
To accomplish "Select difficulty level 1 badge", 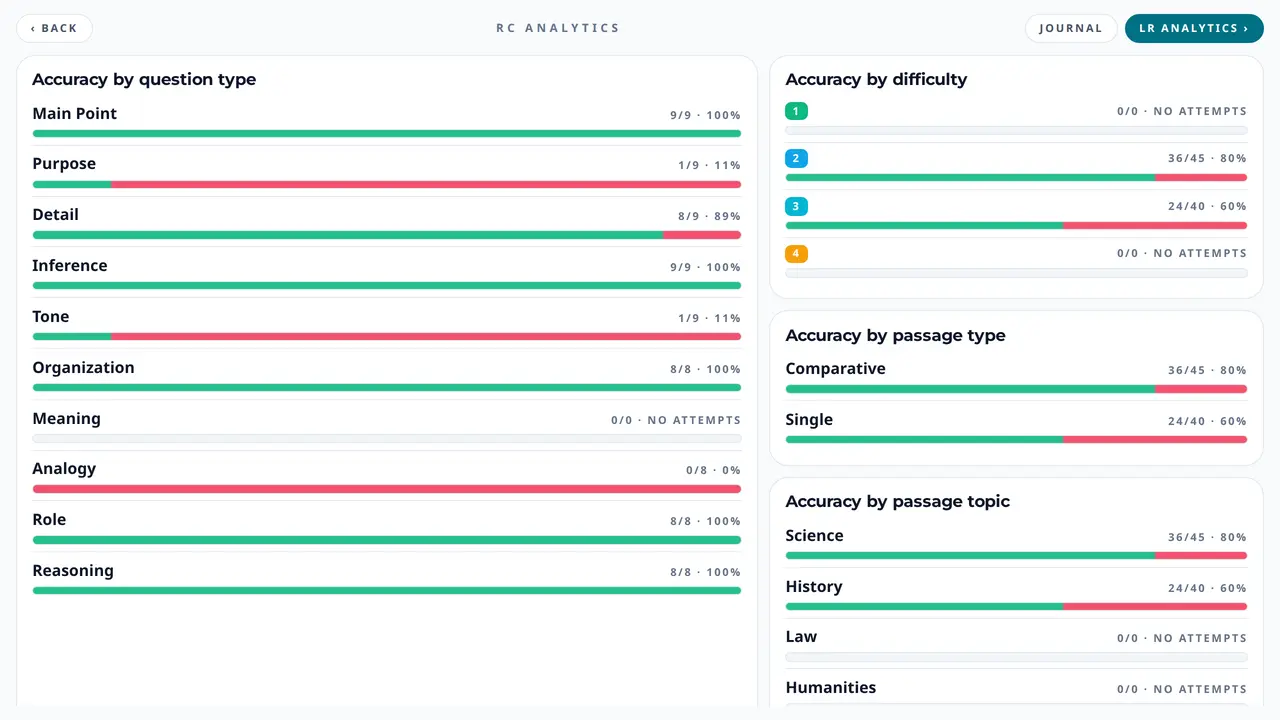I will point(796,111).
